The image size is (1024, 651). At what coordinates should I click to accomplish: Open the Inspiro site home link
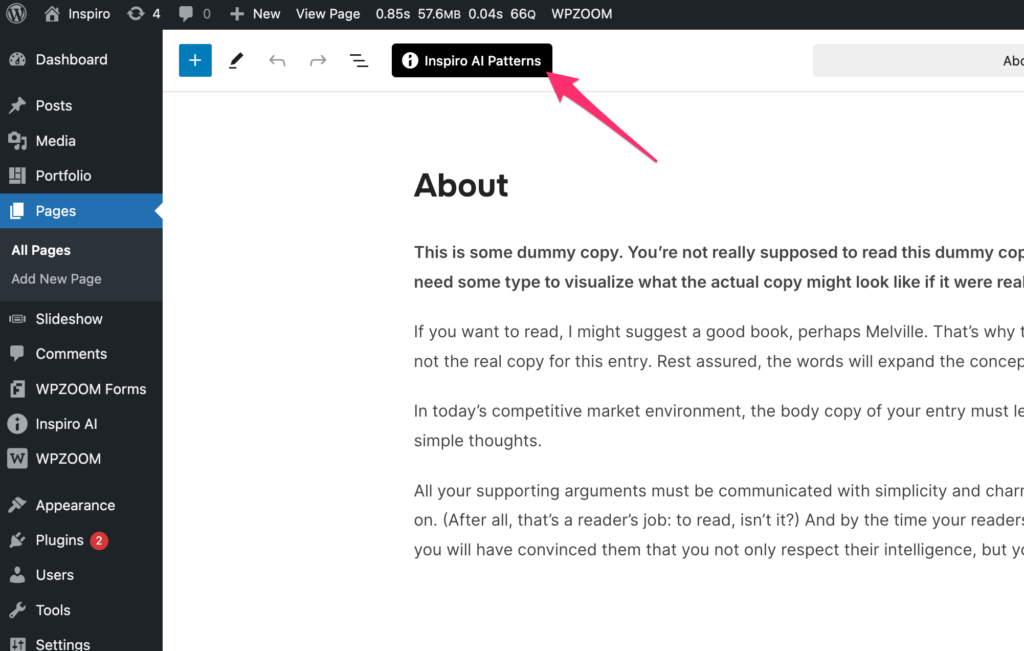[77, 14]
